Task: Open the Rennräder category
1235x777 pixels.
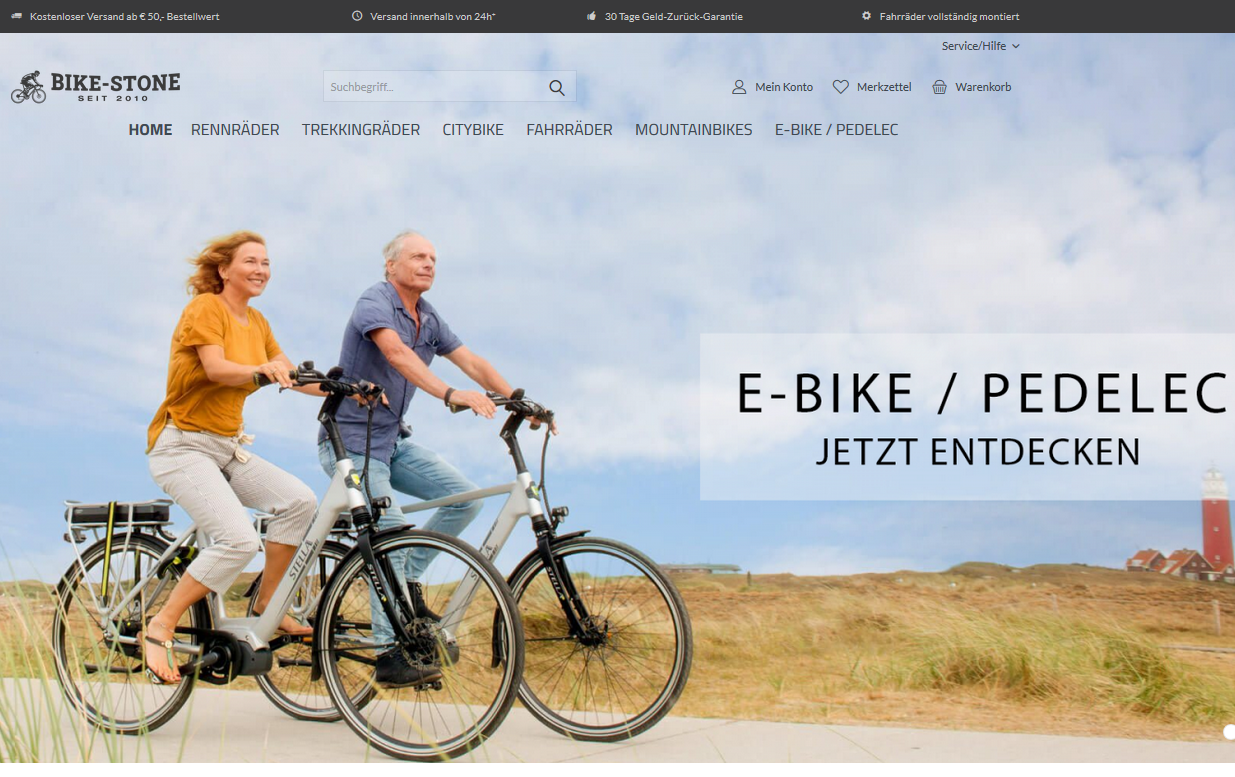Action: click(235, 130)
